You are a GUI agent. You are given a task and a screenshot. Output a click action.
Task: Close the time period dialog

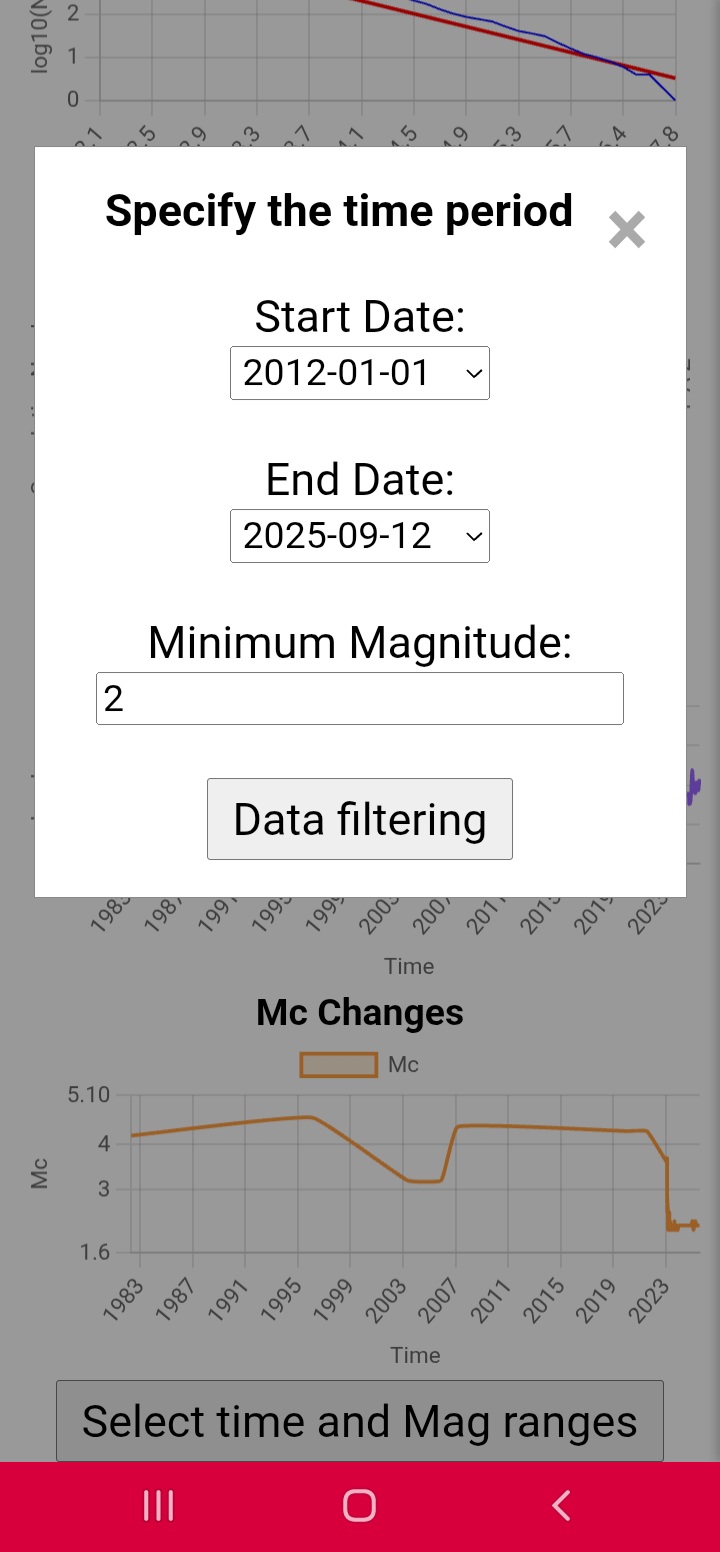pos(627,230)
